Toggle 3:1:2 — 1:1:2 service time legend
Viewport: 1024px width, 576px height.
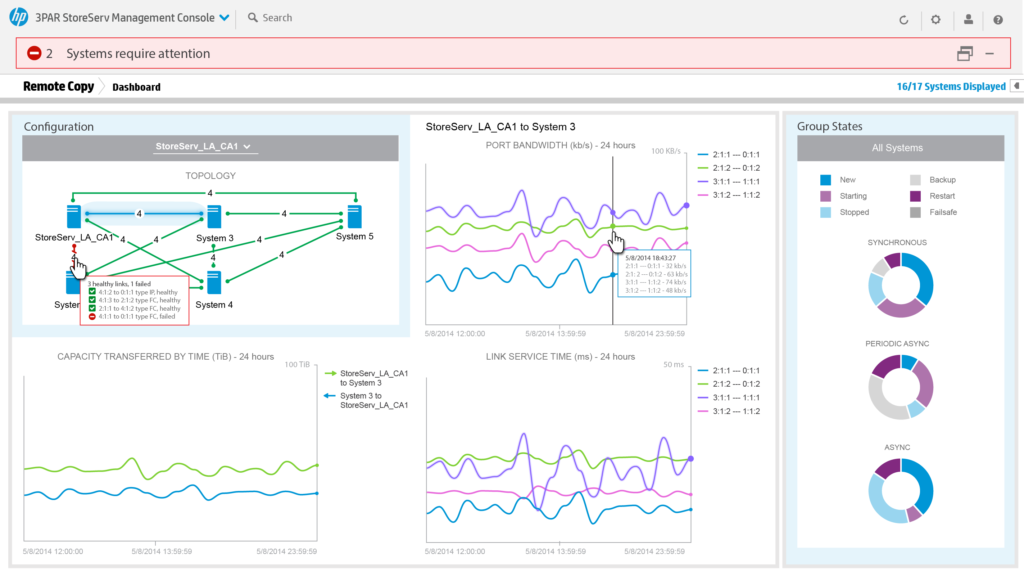tap(729, 411)
